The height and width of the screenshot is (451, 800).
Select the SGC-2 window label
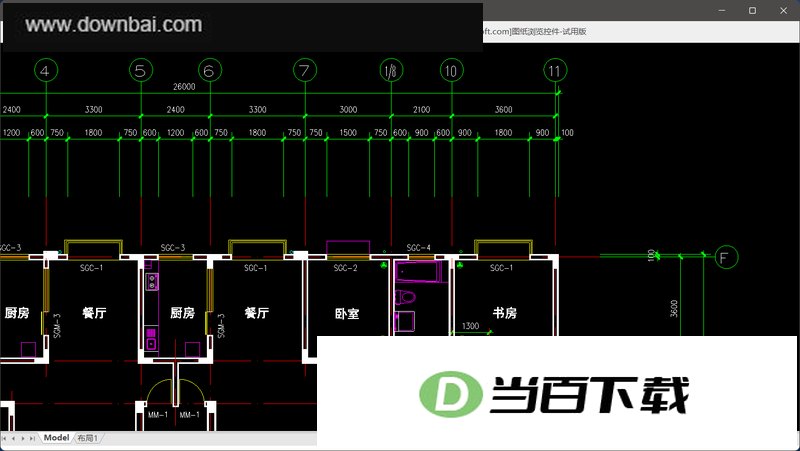[345, 268]
